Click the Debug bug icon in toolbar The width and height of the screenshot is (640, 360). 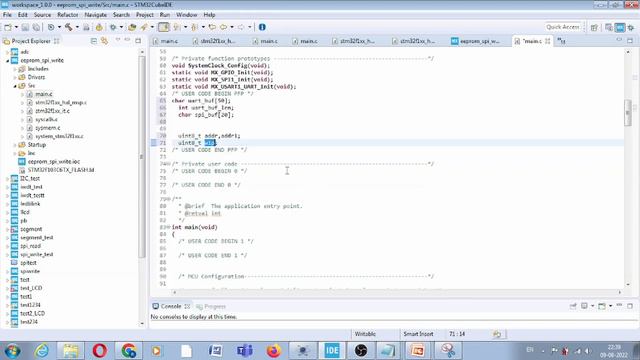coord(113,27)
